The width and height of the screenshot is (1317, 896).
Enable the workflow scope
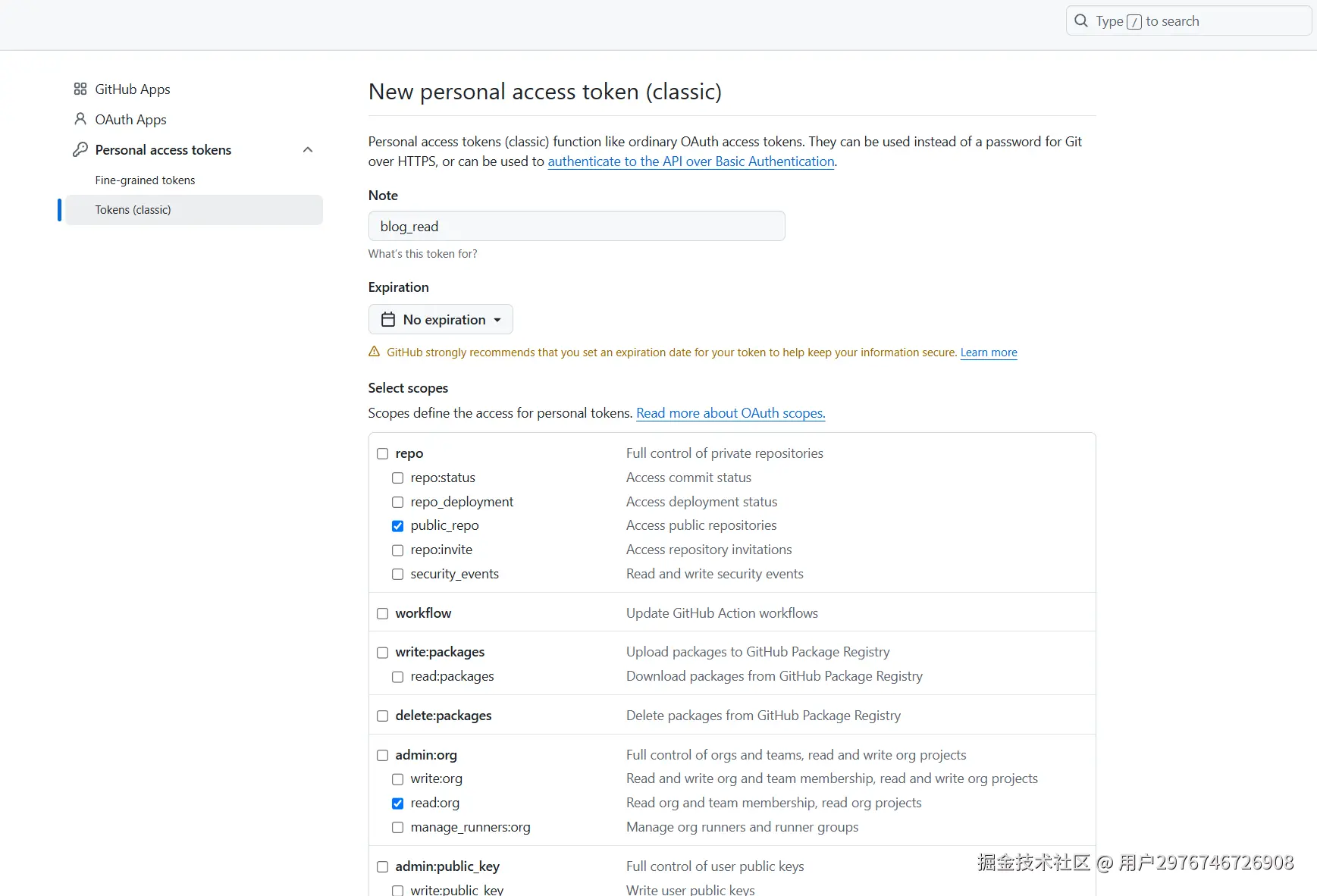(x=382, y=613)
